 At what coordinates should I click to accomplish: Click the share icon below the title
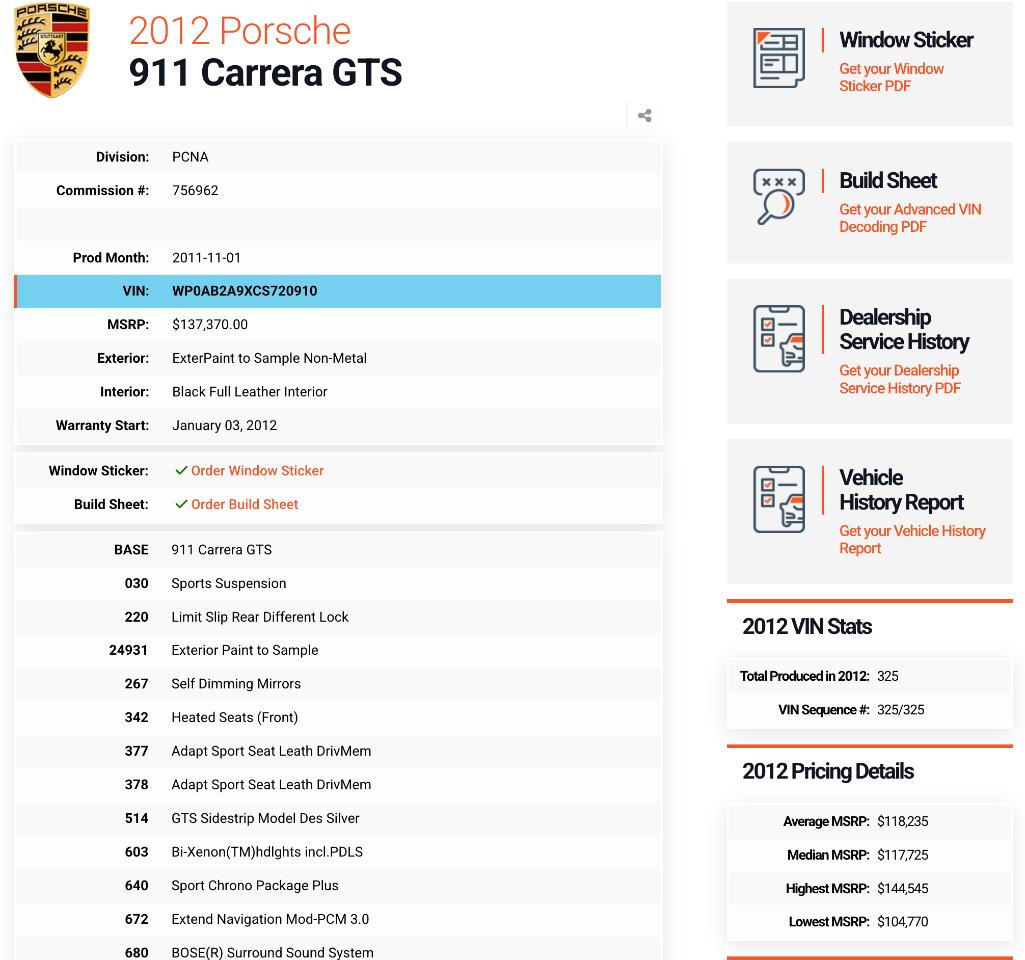(645, 116)
